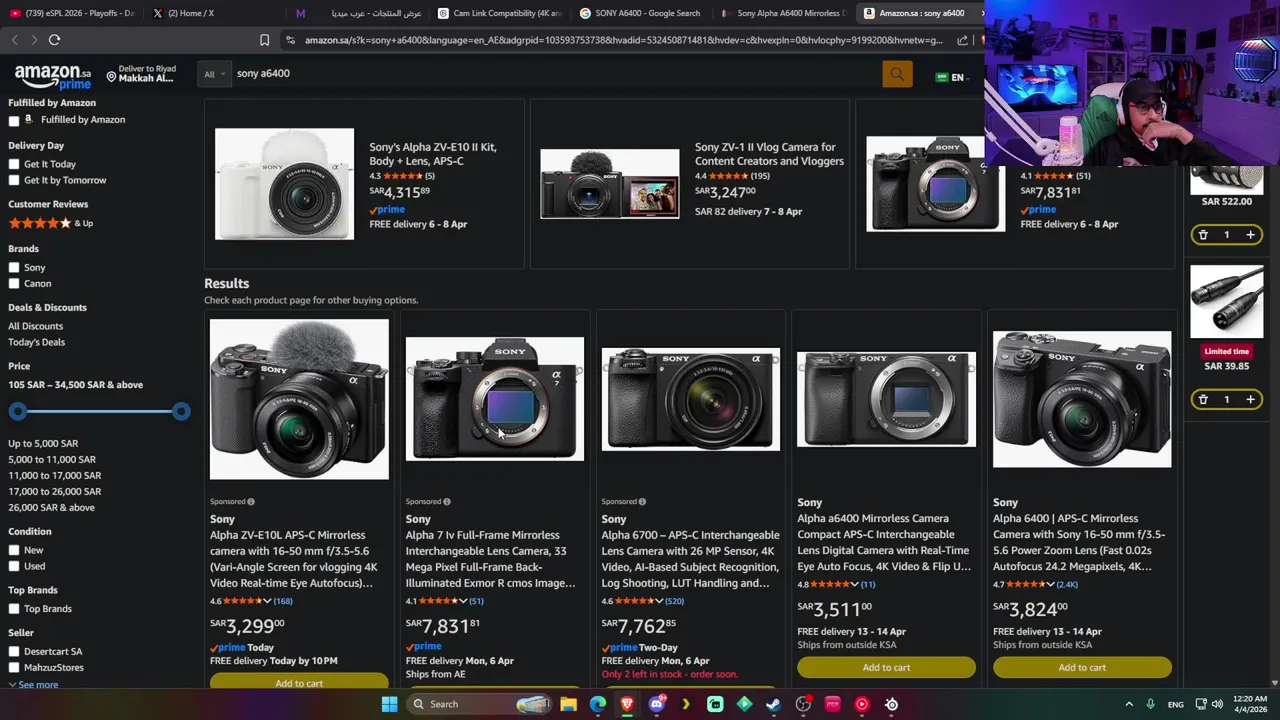The image size is (1280, 720).
Task: Expand rating breakdown for Alpha 6400 kit (4.7)
Action: (1050, 584)
